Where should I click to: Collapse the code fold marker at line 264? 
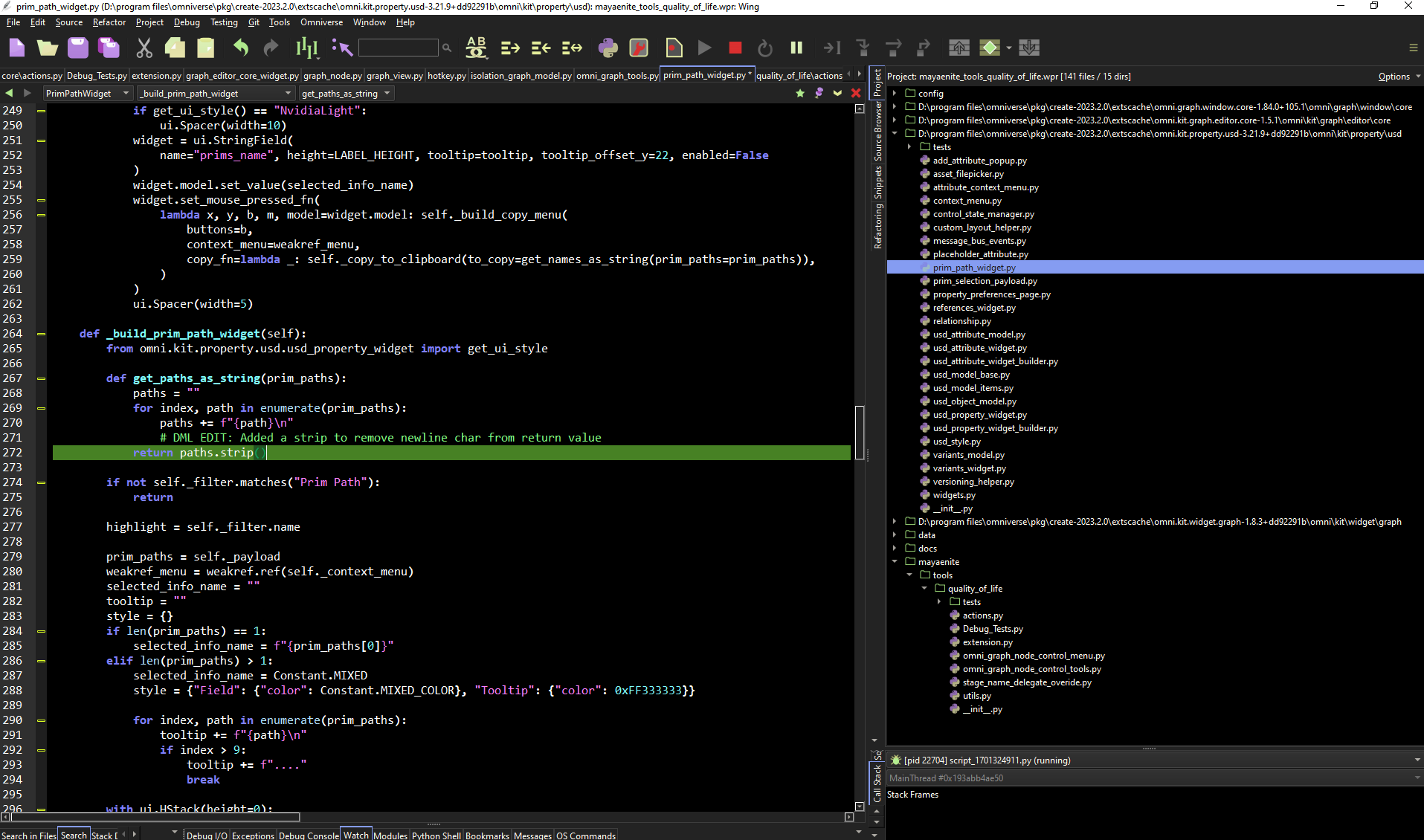click(x=42, y=333)
